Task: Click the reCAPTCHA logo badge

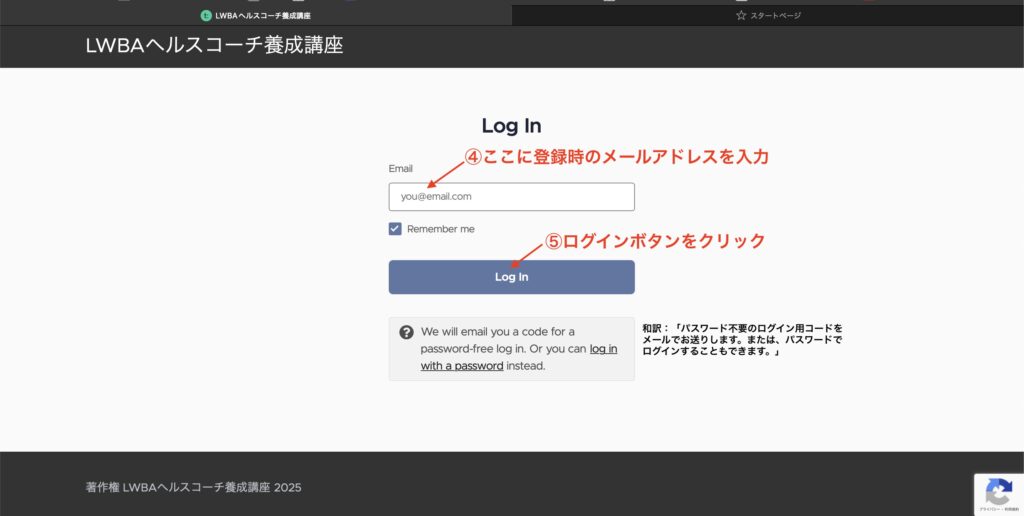Action: (998, 491)
